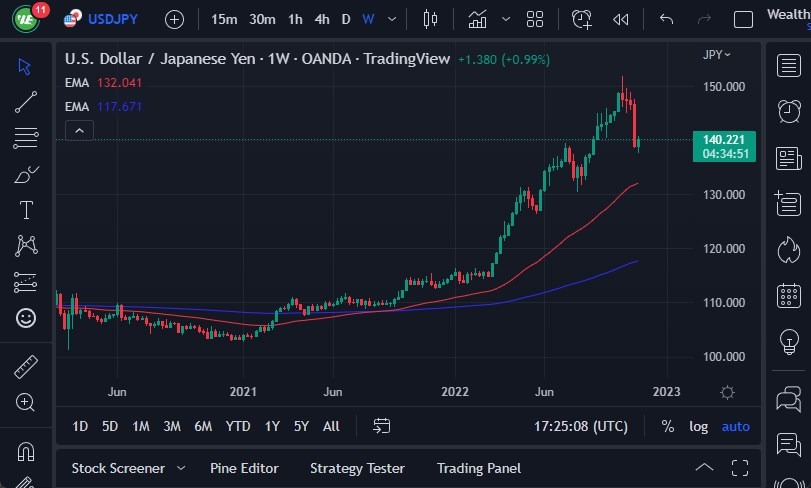
Task: Open the indicators chart icon
Action: (x=477, y=19)
